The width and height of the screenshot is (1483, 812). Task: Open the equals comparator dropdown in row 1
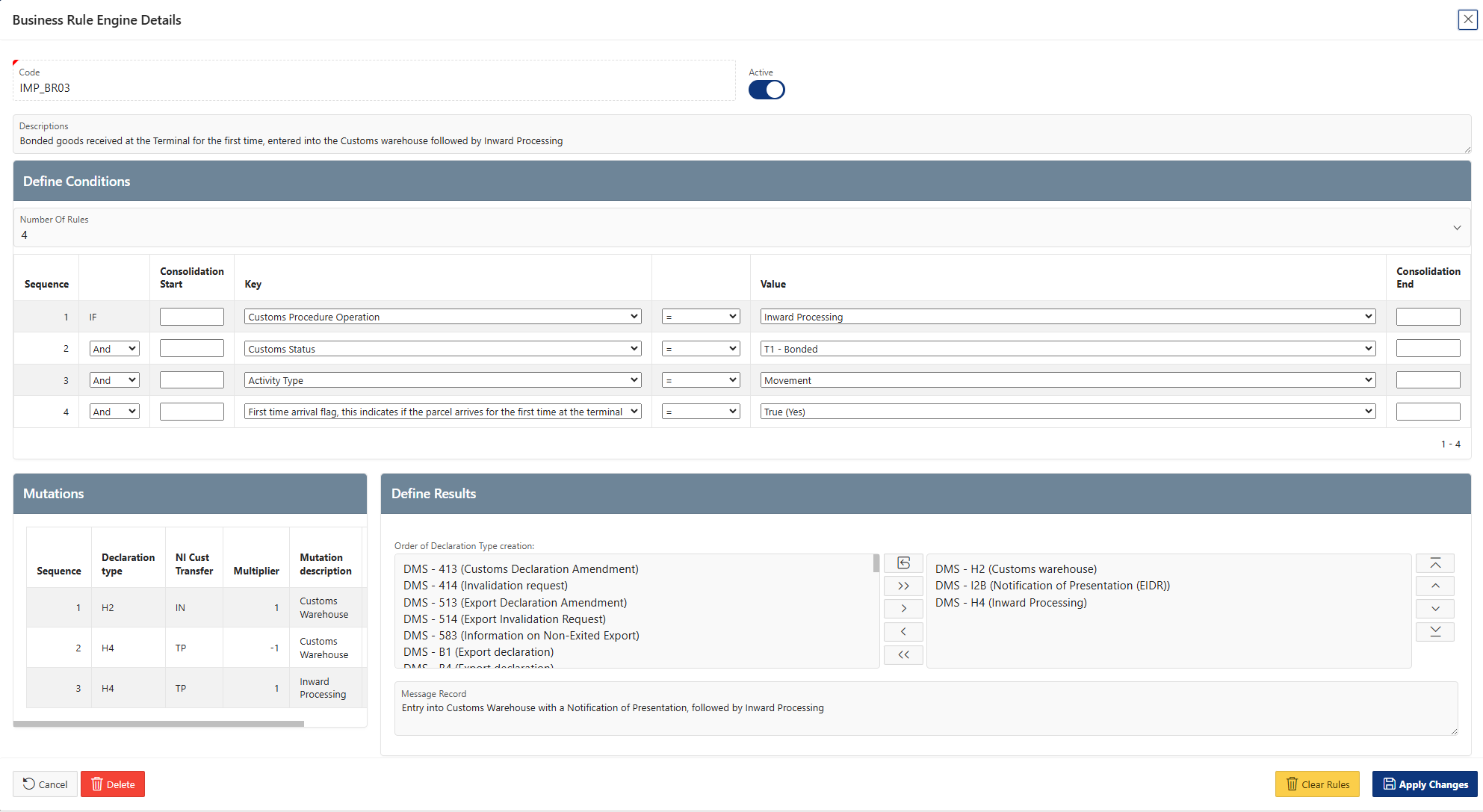[x=701, y=317]
